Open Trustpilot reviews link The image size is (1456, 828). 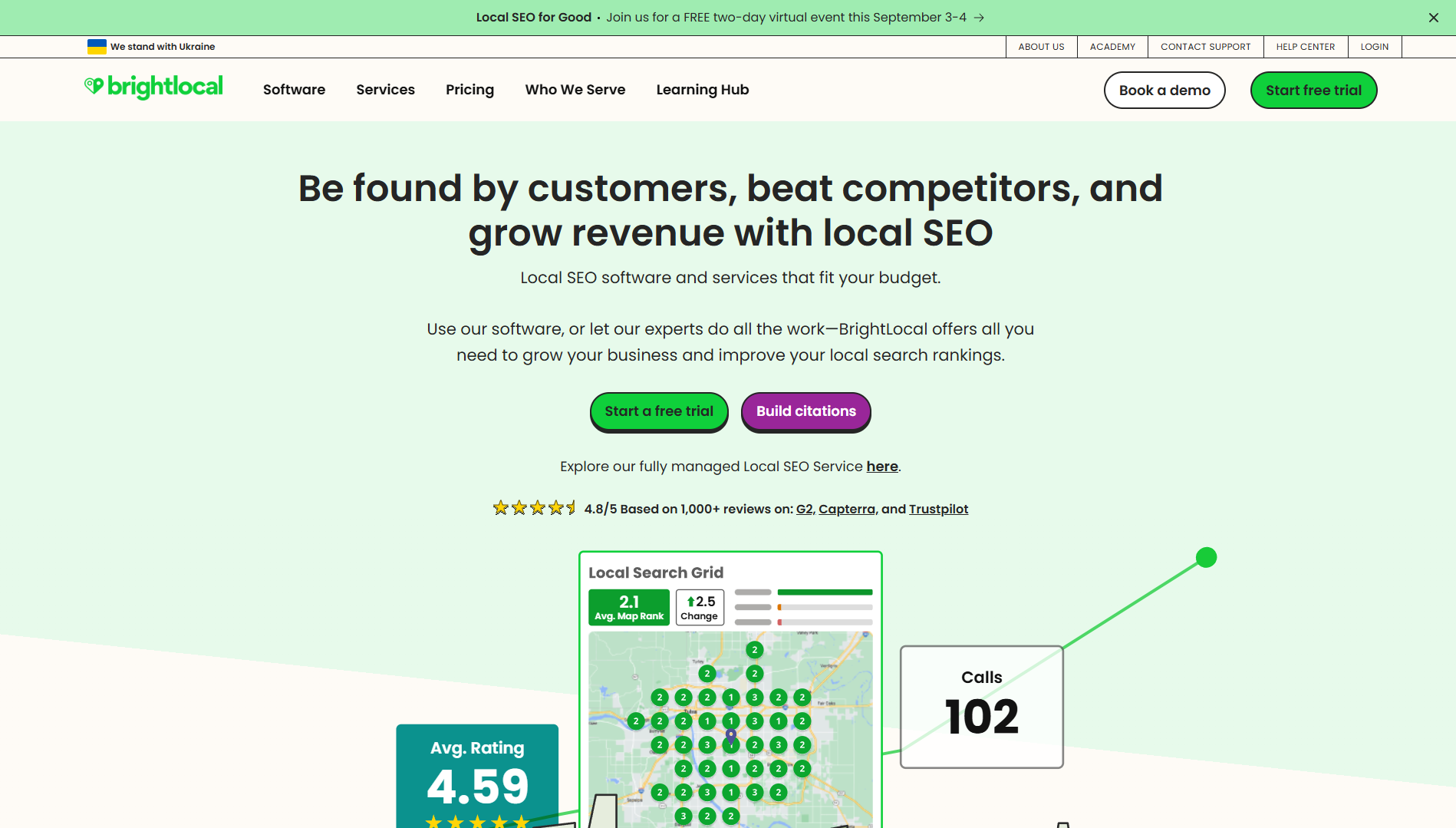click(938, 509)
